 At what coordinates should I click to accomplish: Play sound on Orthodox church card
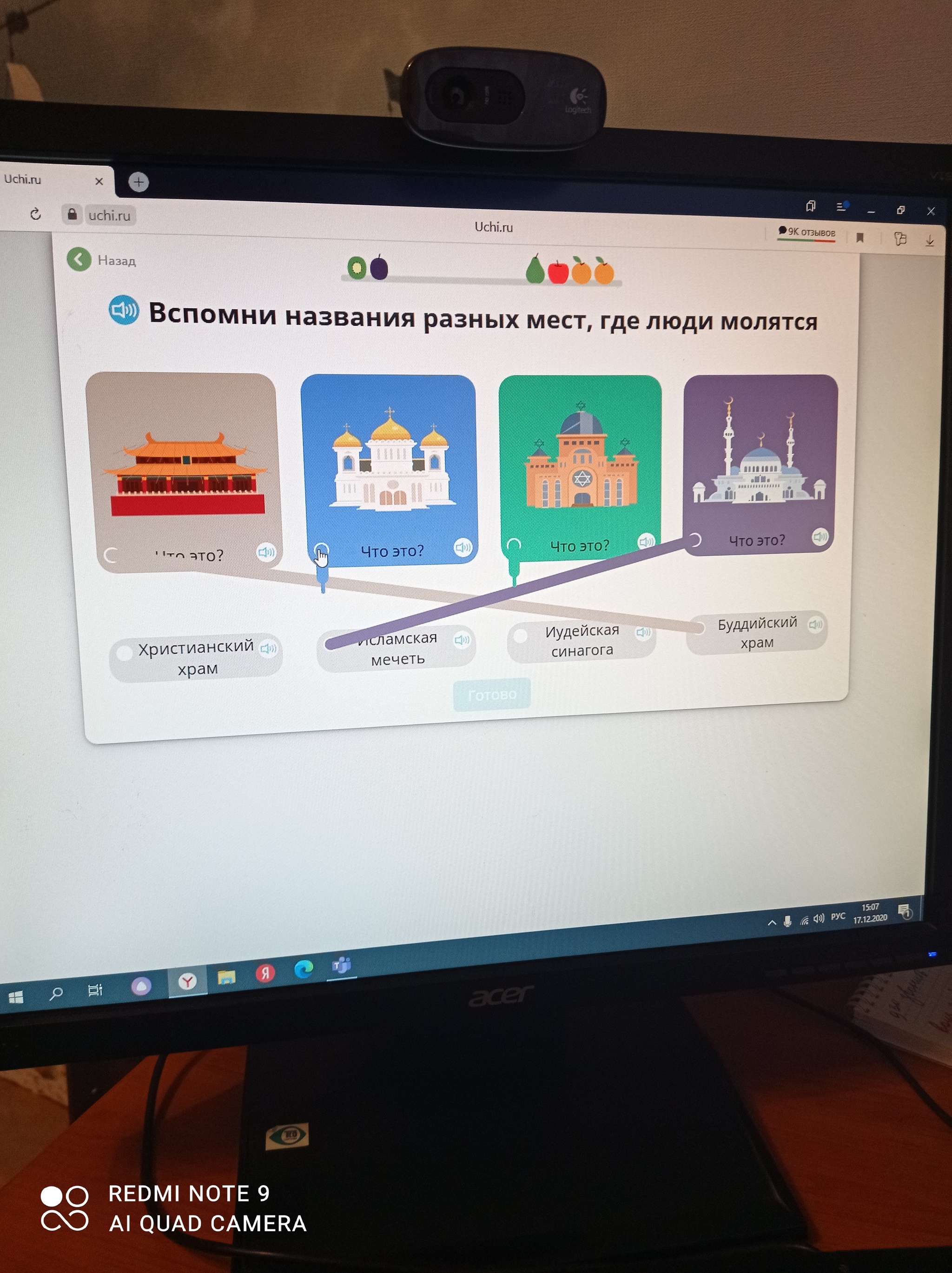[x=463, y=547]
